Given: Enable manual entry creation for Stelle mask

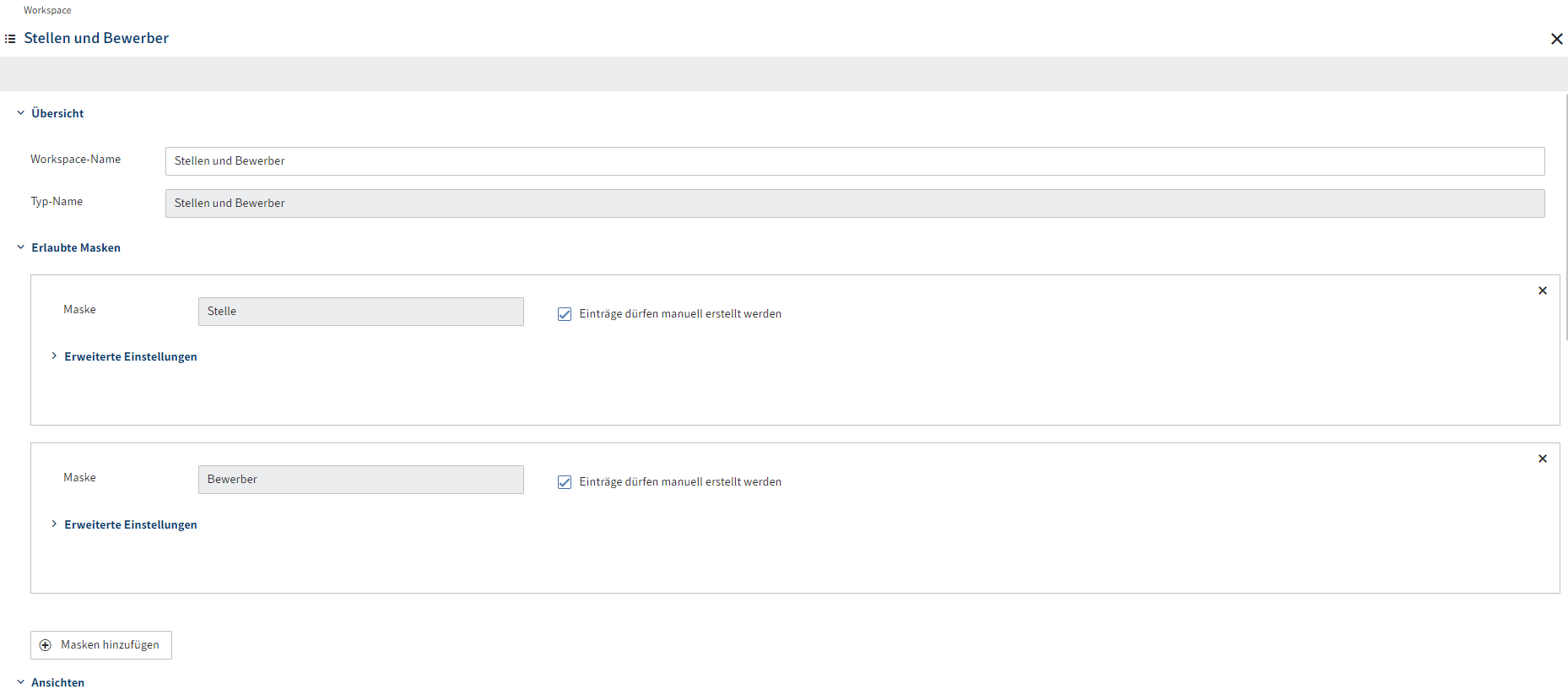Looking at the screenshot, I should pos(564,313).
